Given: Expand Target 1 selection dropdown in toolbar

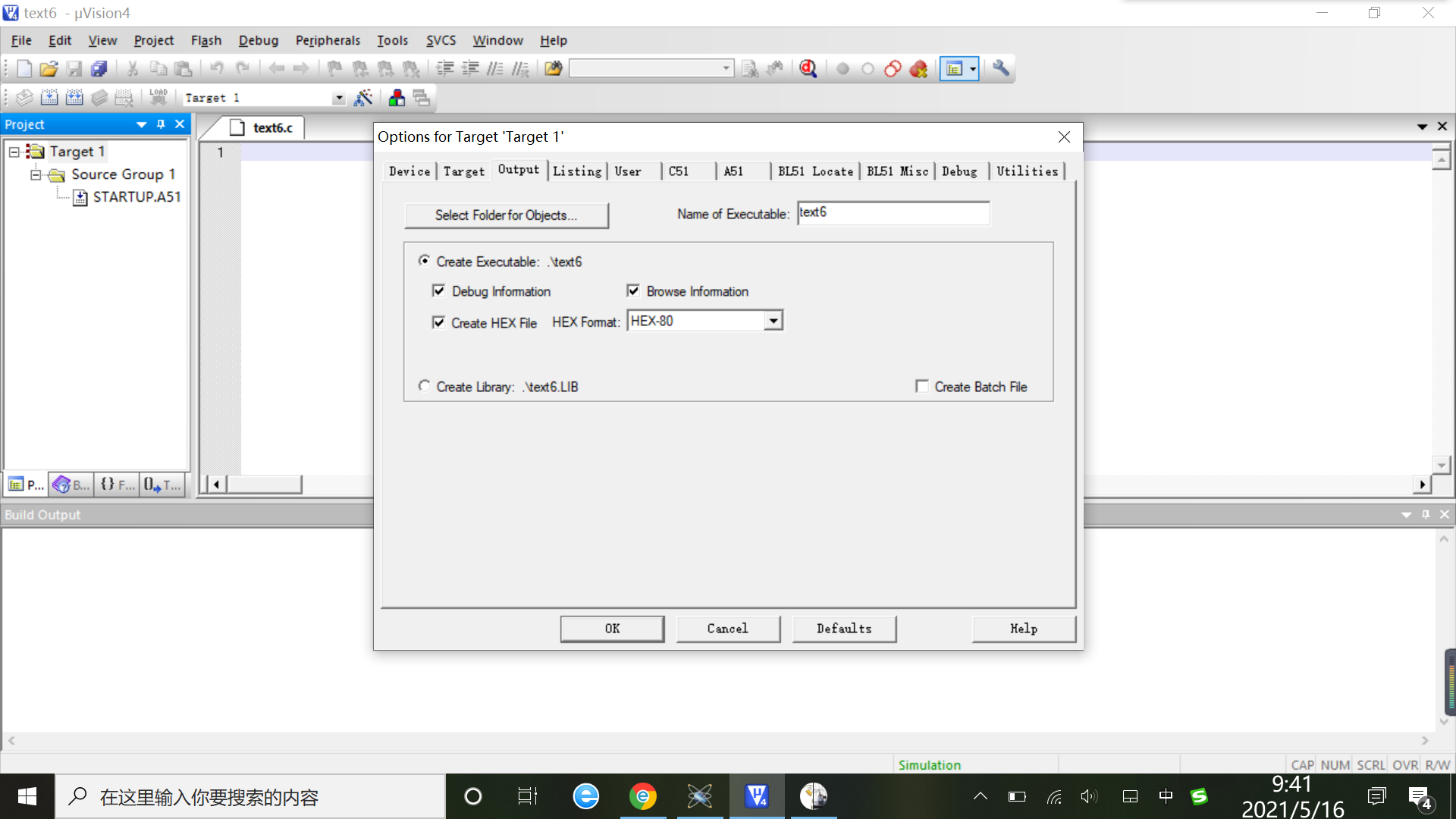Looking at the screenshot, I should (339, 99).
